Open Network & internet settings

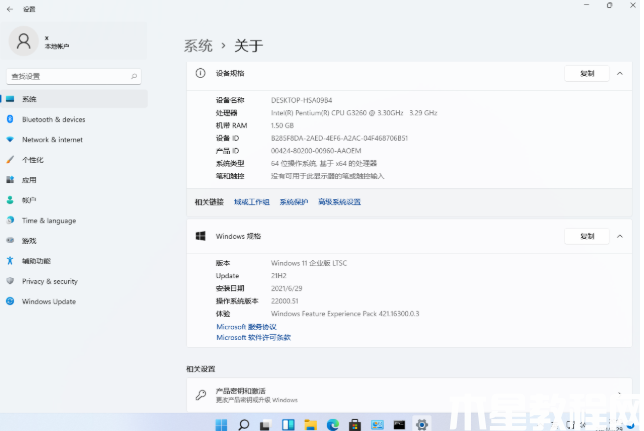[x=74, y=140]
